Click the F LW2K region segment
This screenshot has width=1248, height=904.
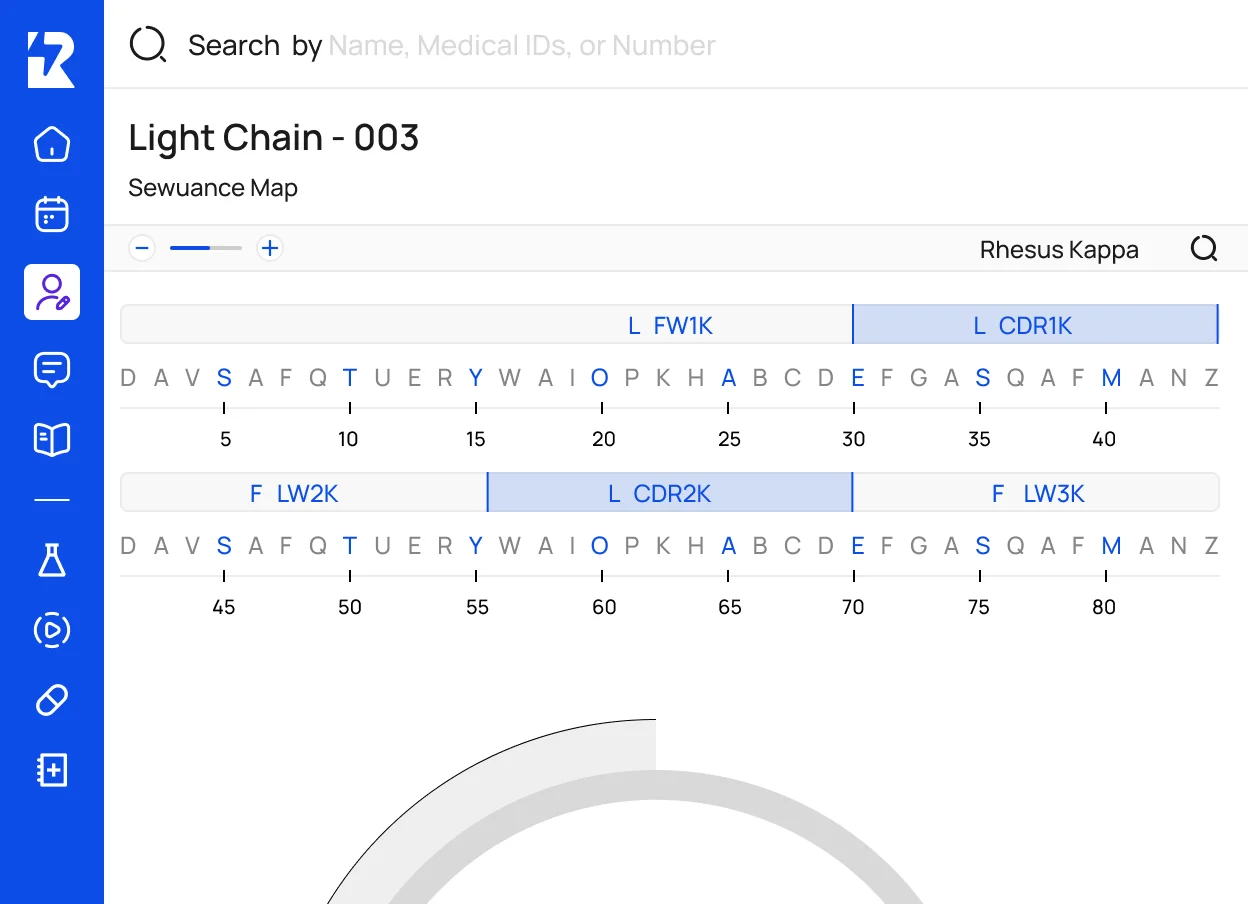[x=303, y=493]
